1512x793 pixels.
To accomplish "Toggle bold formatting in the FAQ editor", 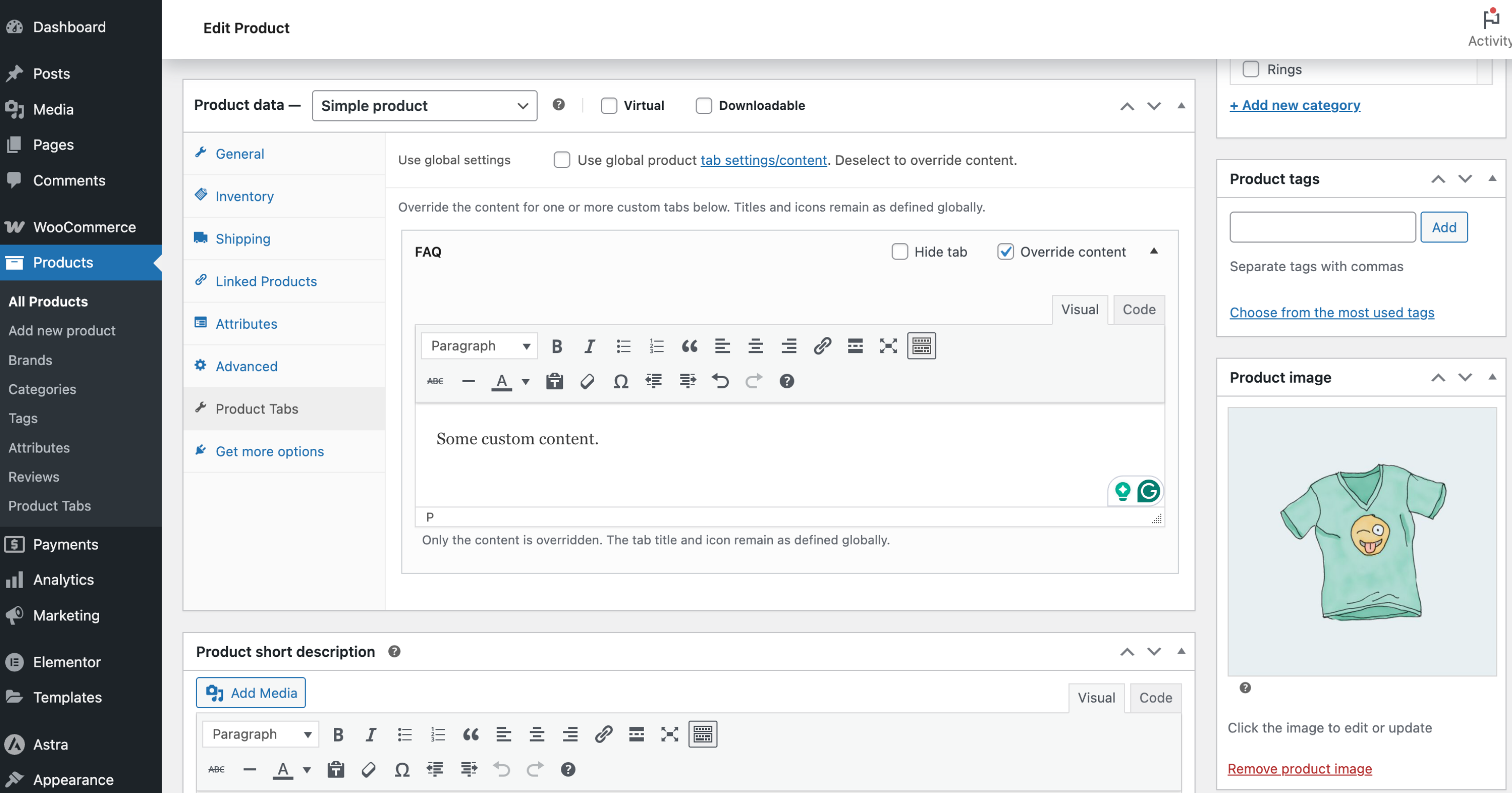I will point(556,346).
